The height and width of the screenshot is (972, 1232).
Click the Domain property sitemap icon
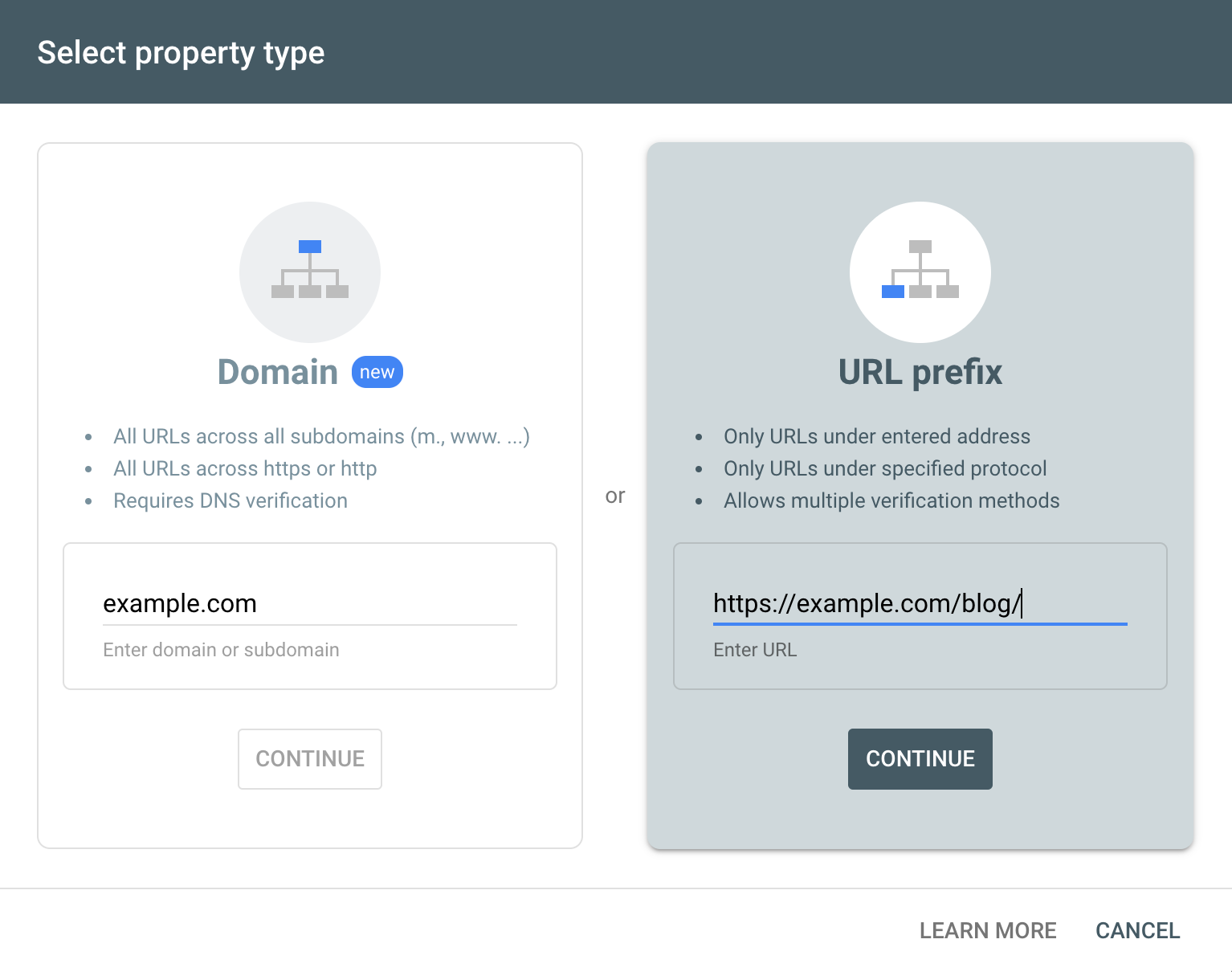310,272
